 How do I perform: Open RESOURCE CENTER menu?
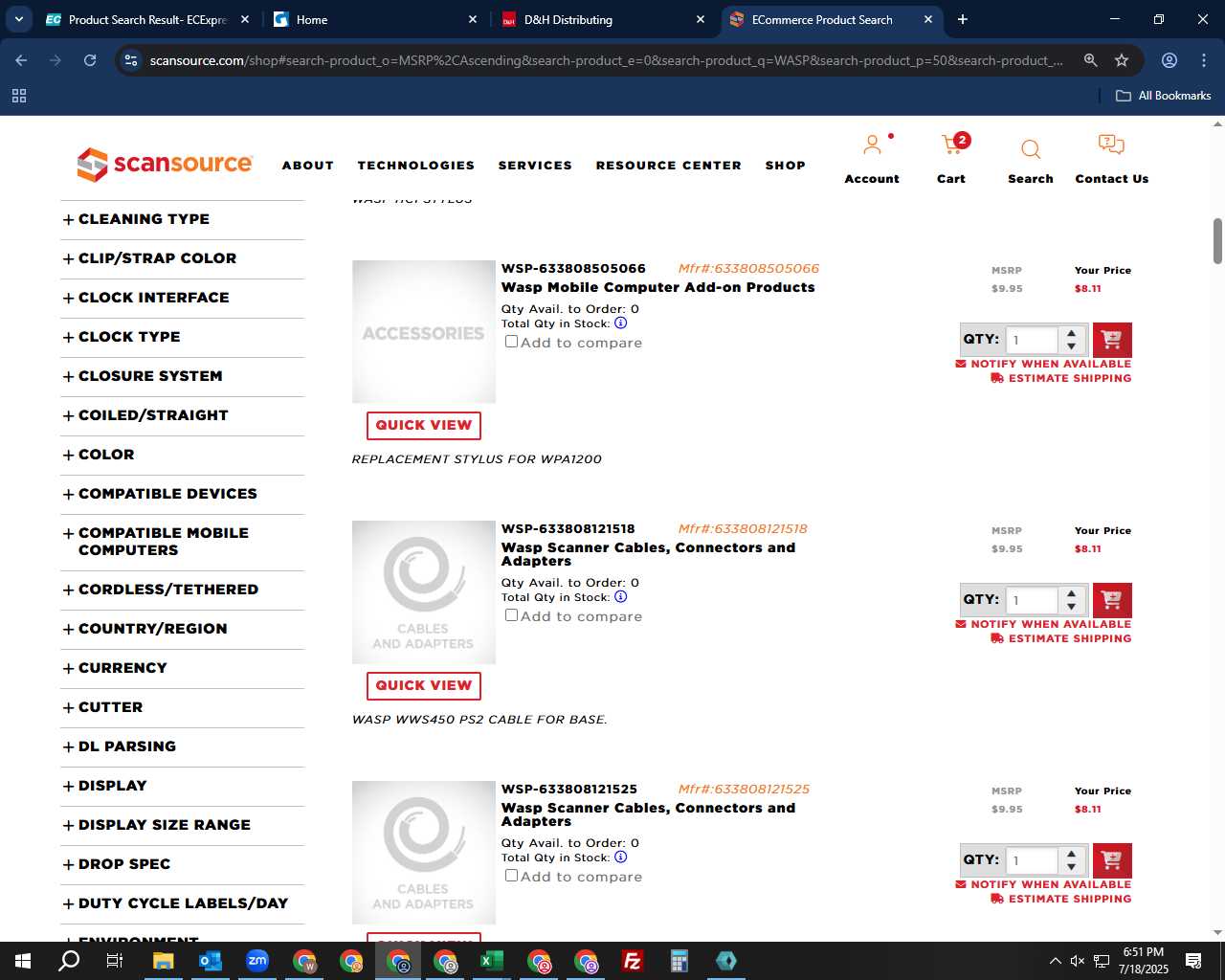[x=669, y=166]
